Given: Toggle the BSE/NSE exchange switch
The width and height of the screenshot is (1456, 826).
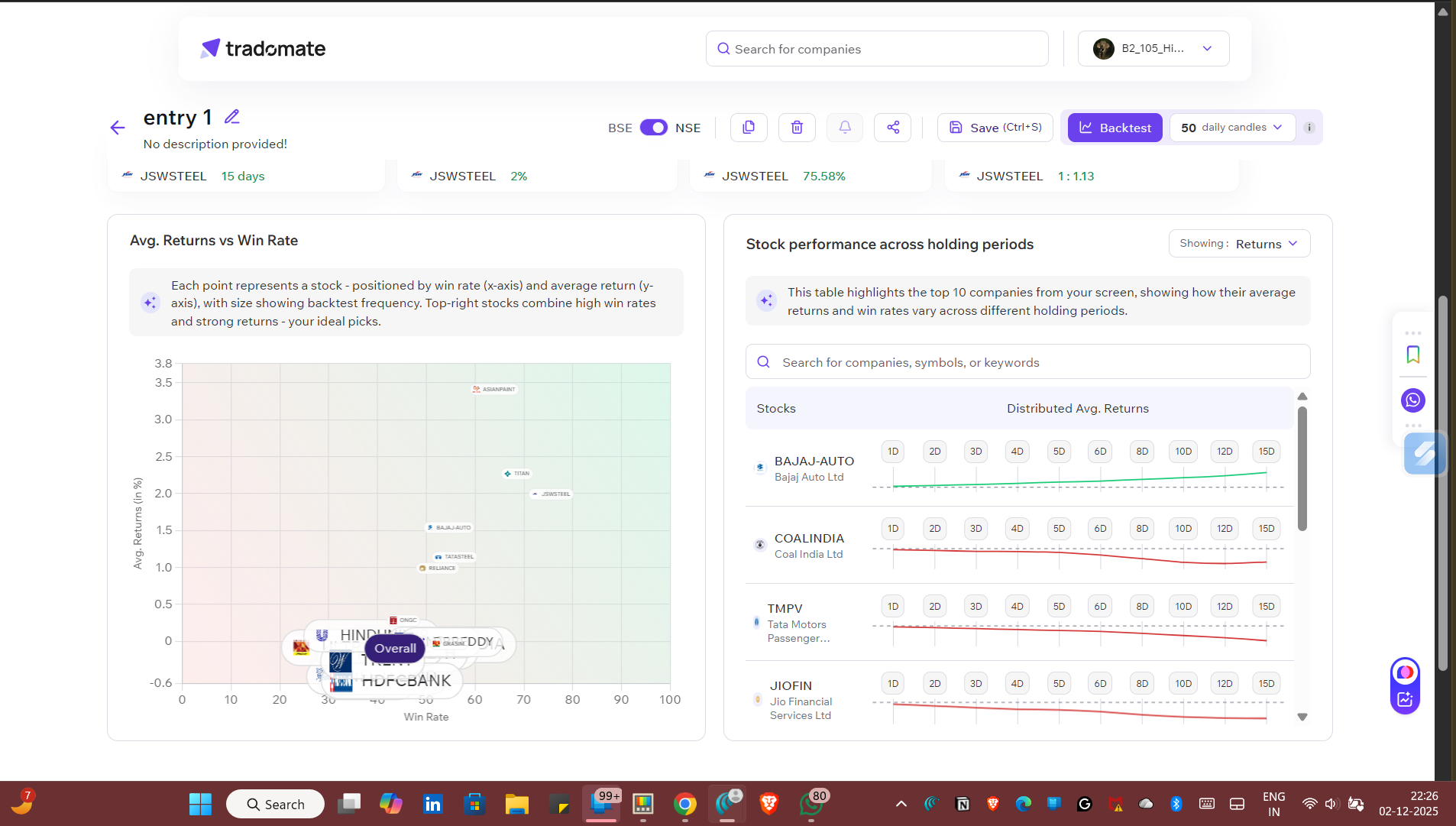Looking at the screenshot, I should click(x=654, y=128).
